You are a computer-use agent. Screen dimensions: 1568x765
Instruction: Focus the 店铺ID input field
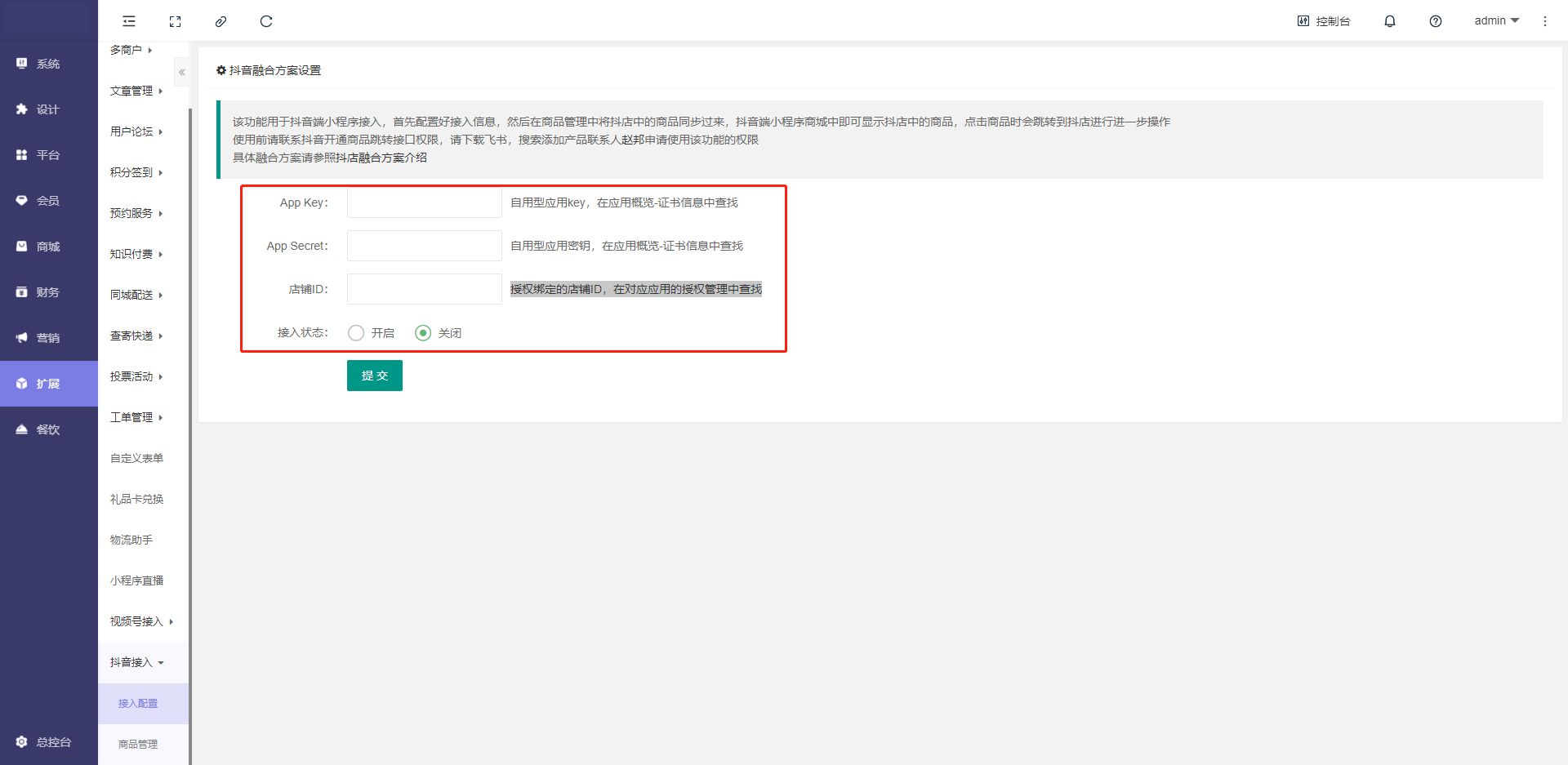pyautogui.click(x=424, y=289)
